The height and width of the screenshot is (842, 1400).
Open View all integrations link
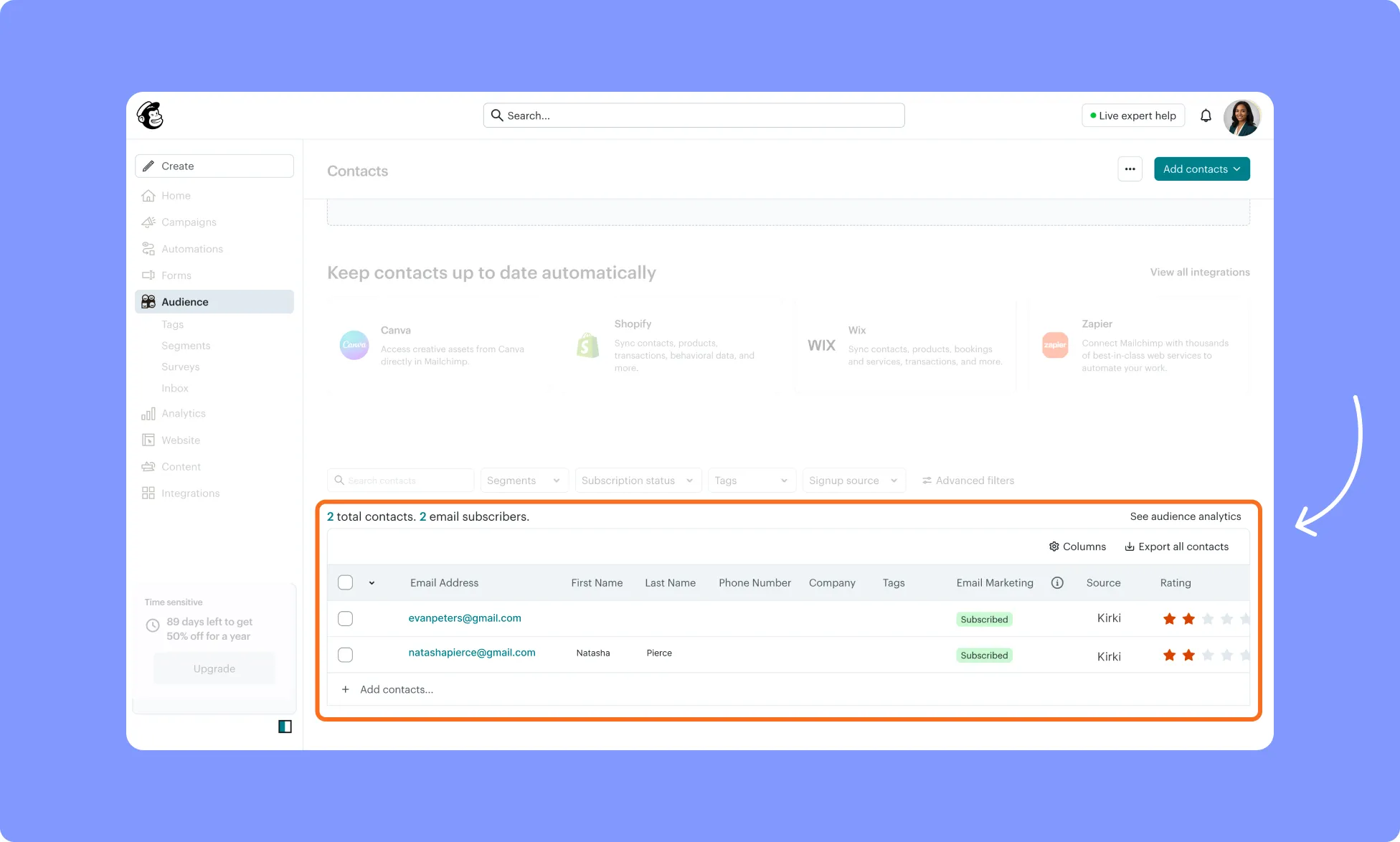coord(1199,272)
